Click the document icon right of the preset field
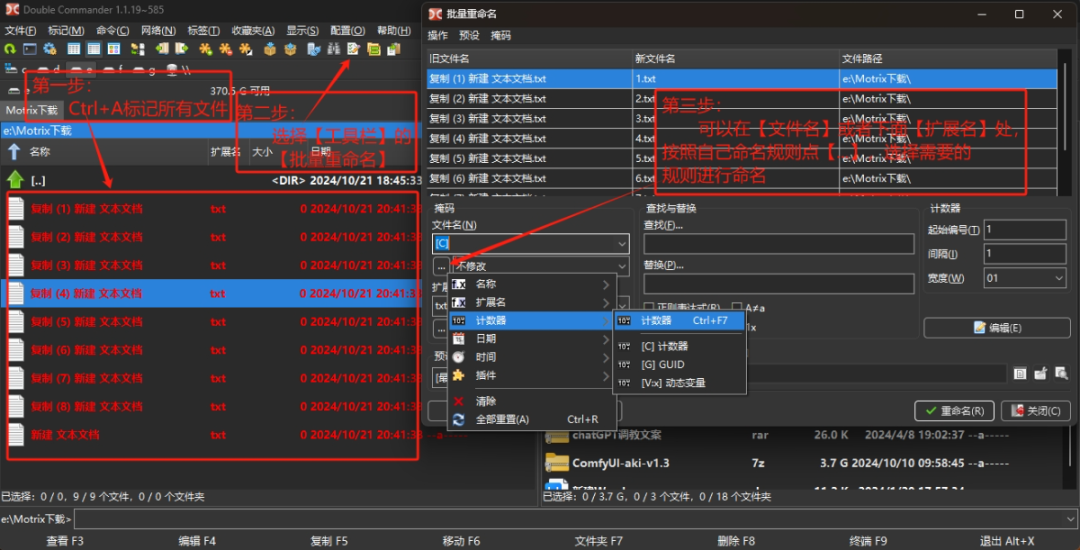Screen dimensions: 1080x550 tap(1020, 373)
